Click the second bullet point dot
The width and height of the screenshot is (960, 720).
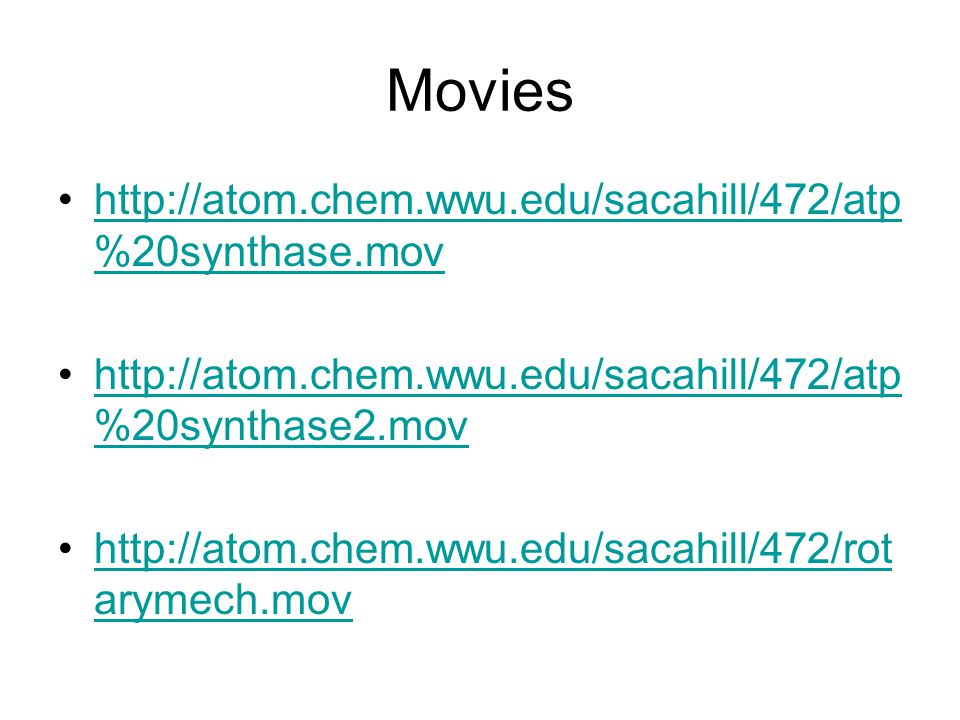tap(66, 373)
